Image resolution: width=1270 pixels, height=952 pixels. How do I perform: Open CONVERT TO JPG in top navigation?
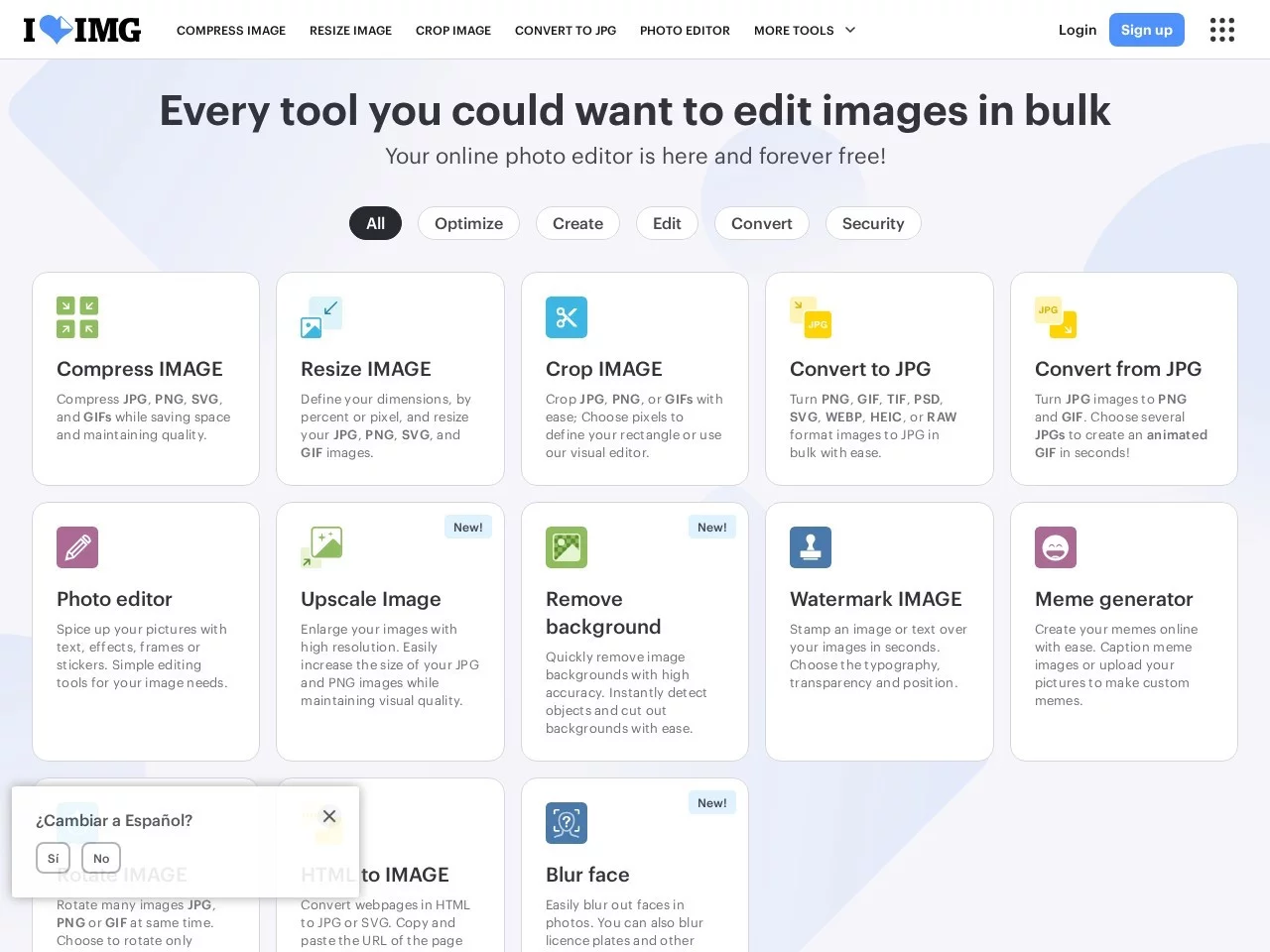[566, 31]
